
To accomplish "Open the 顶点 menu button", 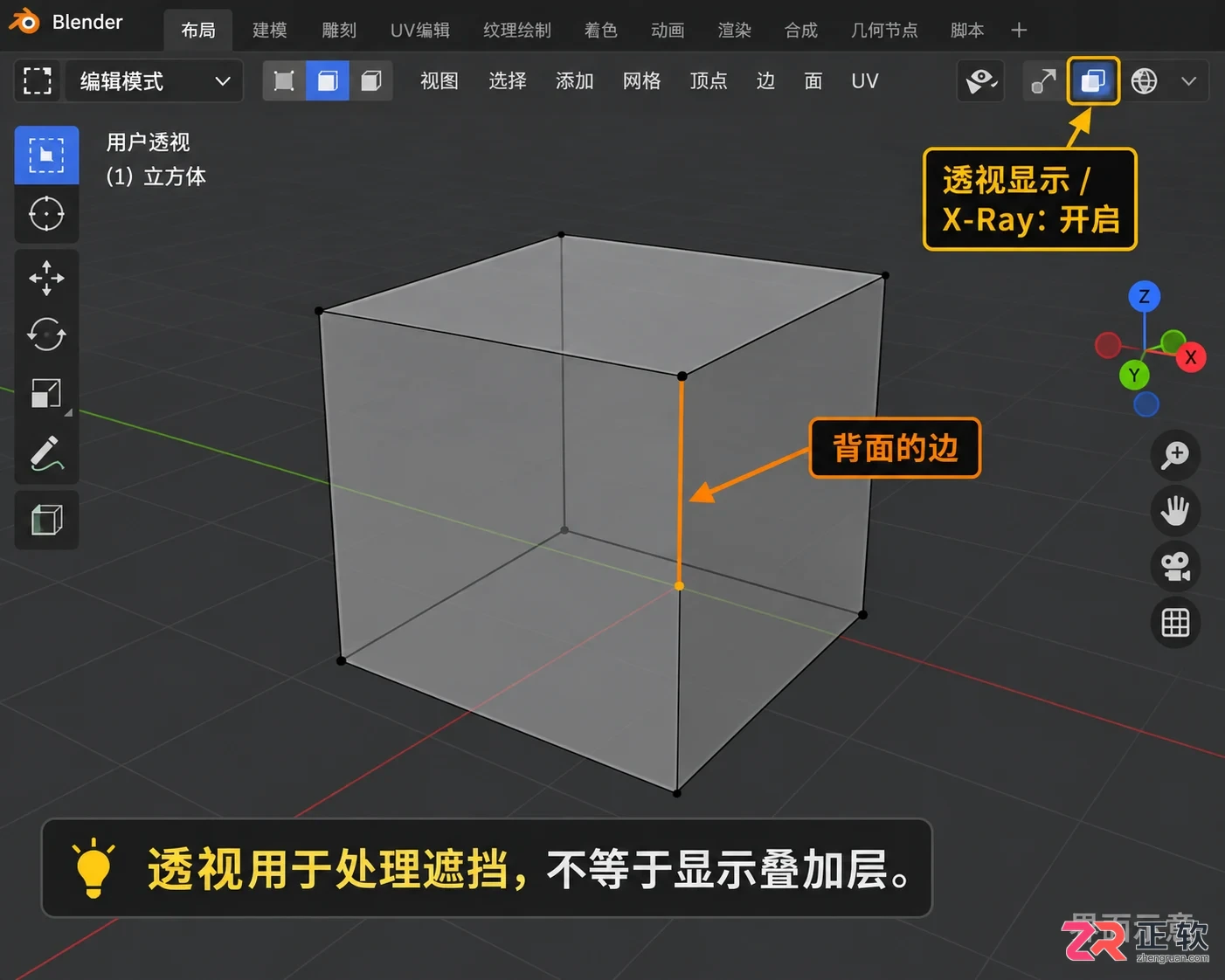I will click(x=709, y=81).
